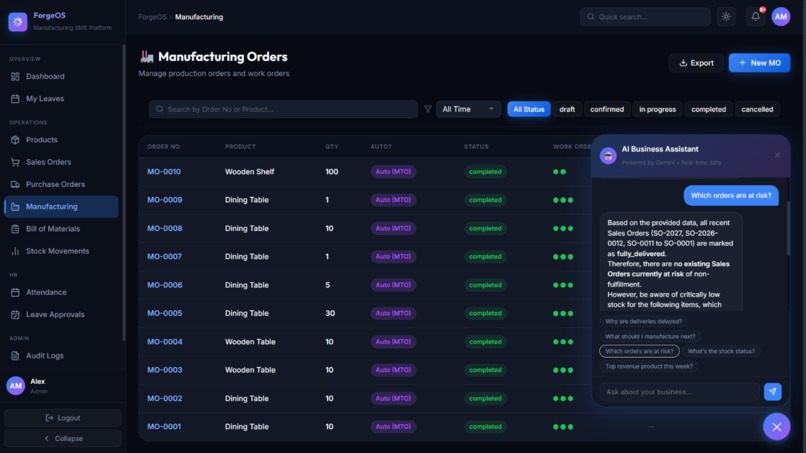Screen dimensions: 806x453
Task: Choose 'Which orders are at risk?' suggestion chip
Action: pyautogui.click(x=639, y=351)
